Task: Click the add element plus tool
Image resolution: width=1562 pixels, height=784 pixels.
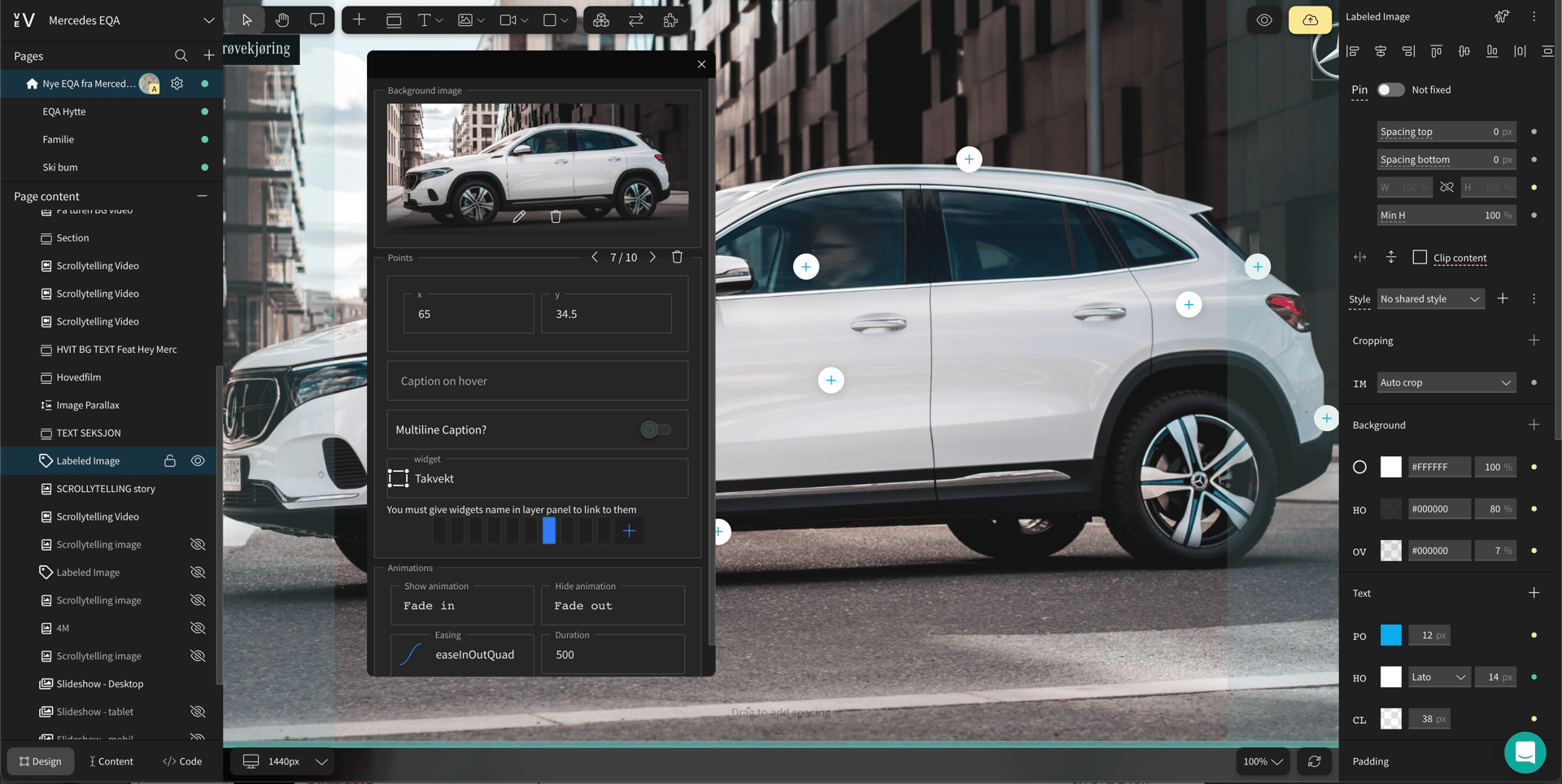Action: tap(359, 20)
